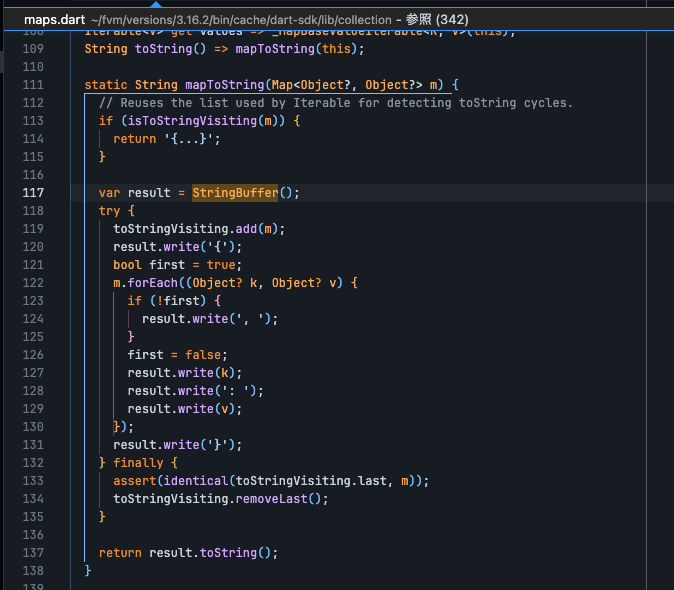Click result.write('{') on line 120
674x590 pixels.
[x=178, y=247]
